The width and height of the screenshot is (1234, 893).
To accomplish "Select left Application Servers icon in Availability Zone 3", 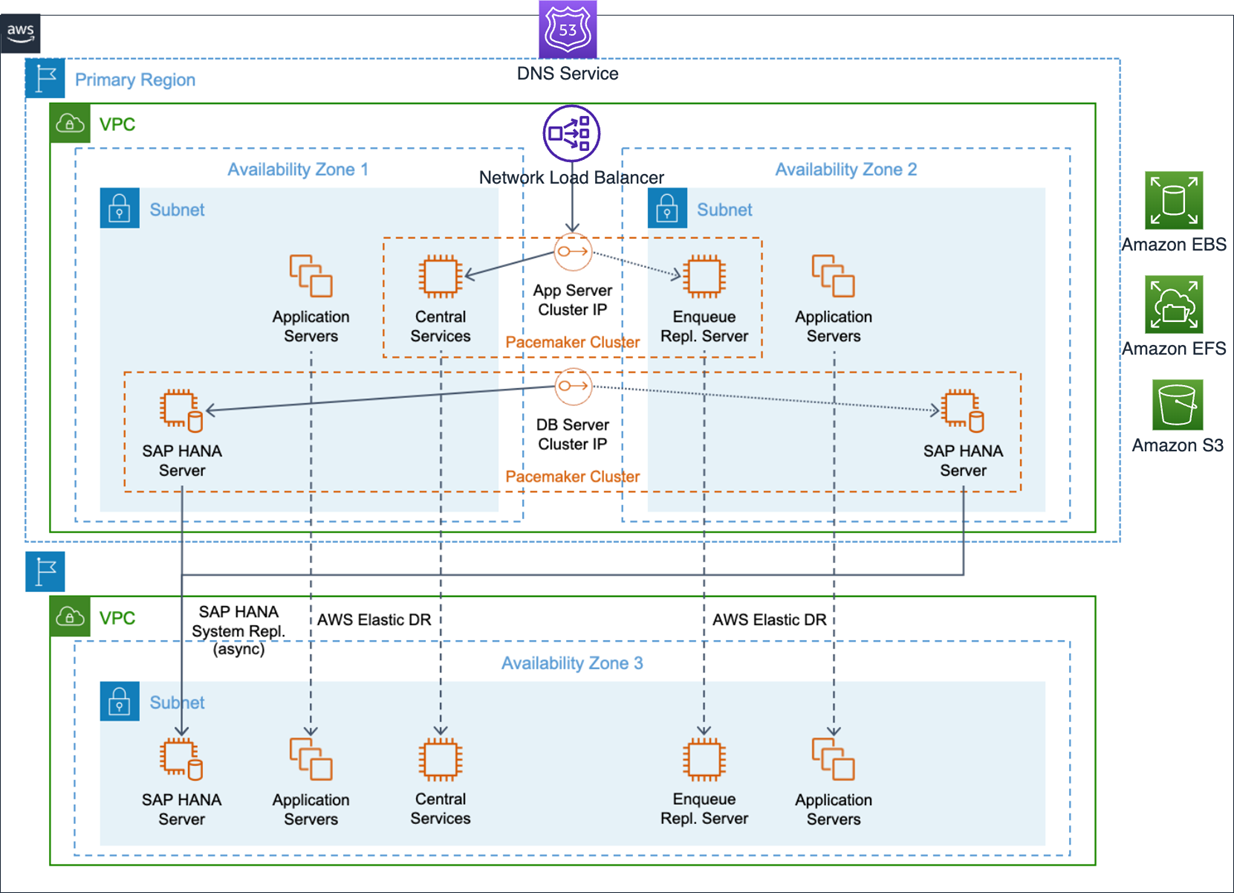I will coord(311,759).
